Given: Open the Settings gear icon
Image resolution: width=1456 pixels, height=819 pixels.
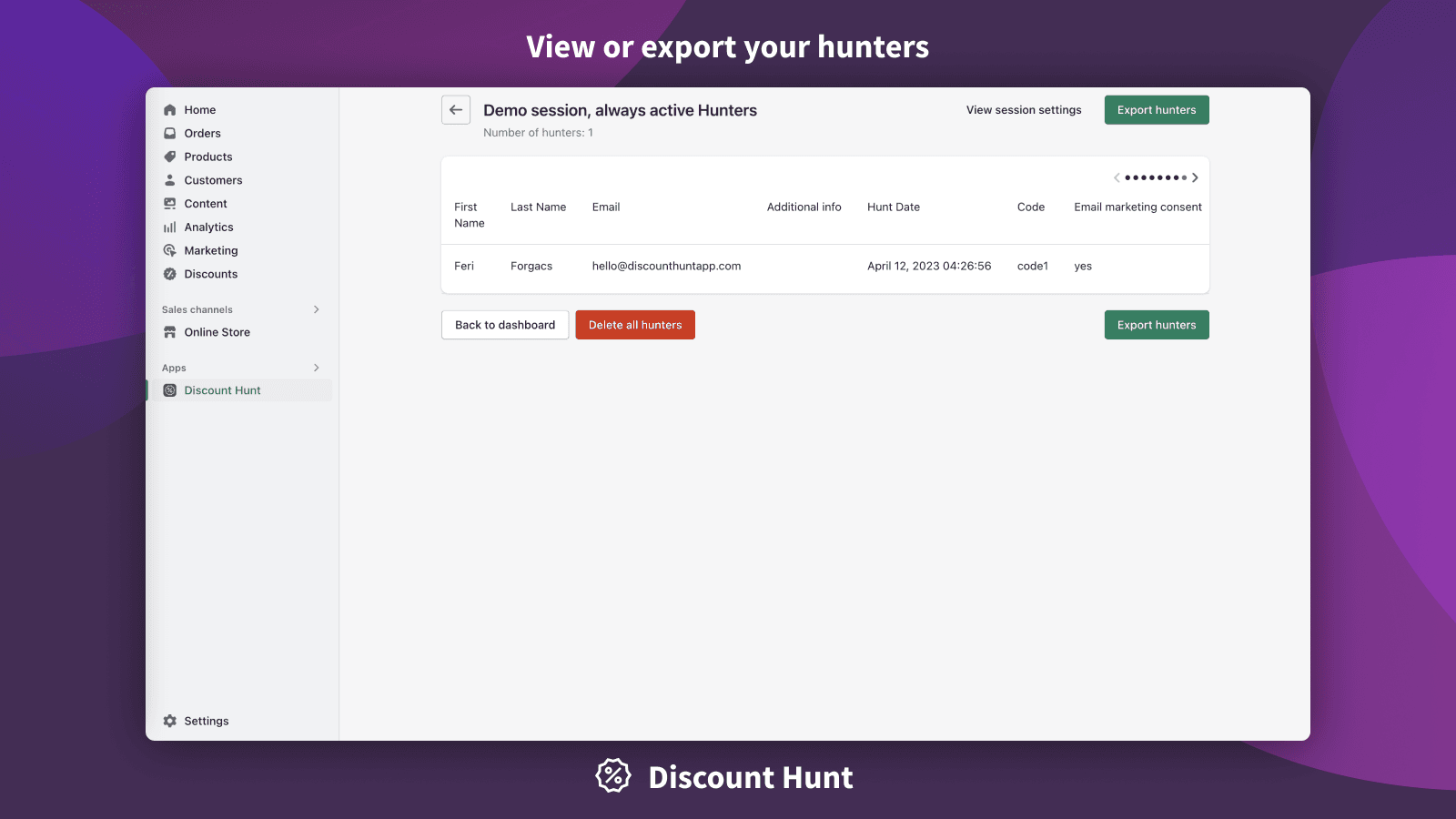Looking at the screenshot, I should pos(169,721).
